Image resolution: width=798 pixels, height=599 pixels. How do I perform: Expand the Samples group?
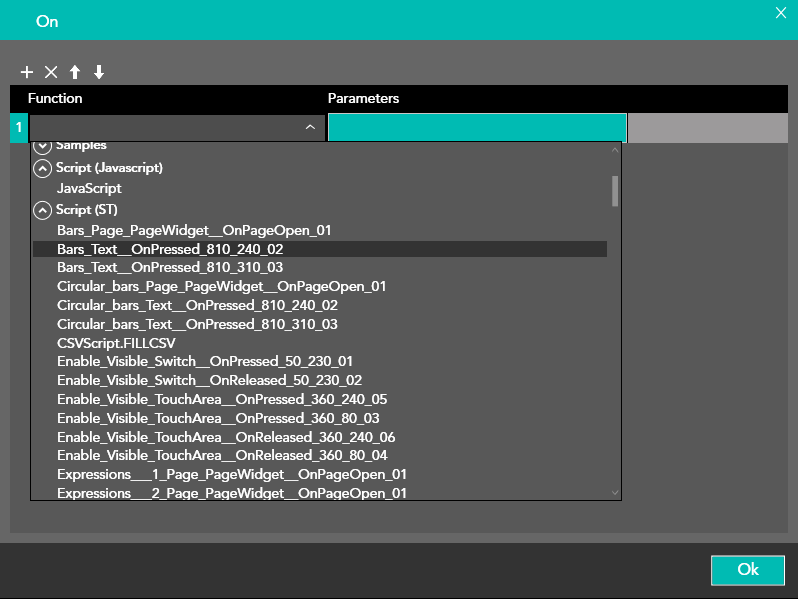(x=42, y=146)
